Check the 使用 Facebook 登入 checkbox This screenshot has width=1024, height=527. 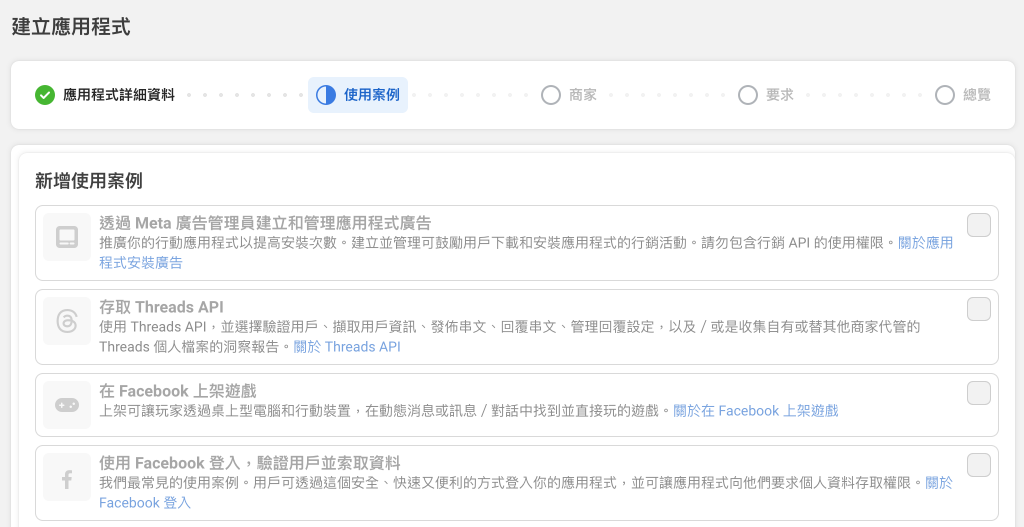pyautogui.click(x=979, y=466)
